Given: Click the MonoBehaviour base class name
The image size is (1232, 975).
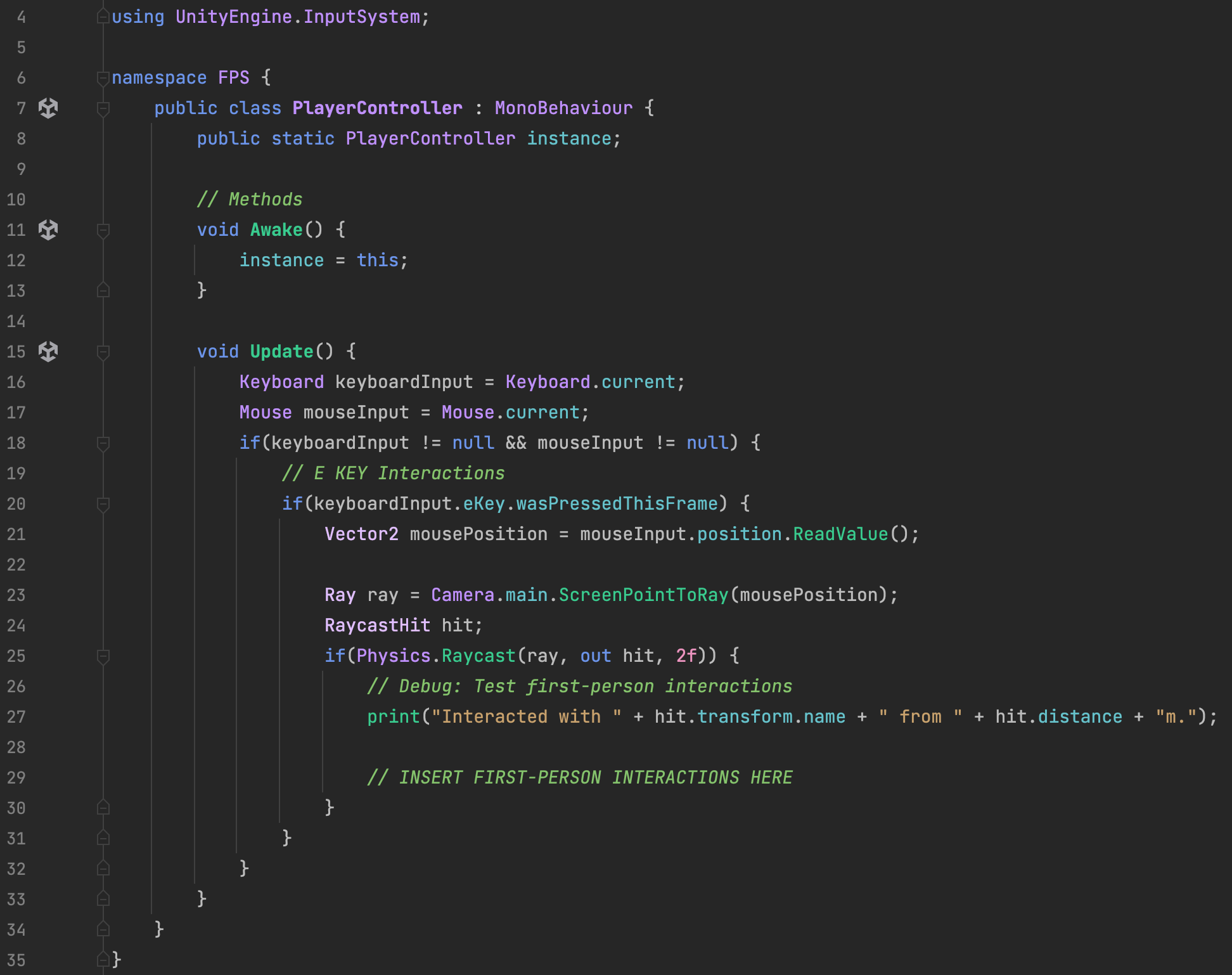Looking at the screenshot, I should coord(563,108).
